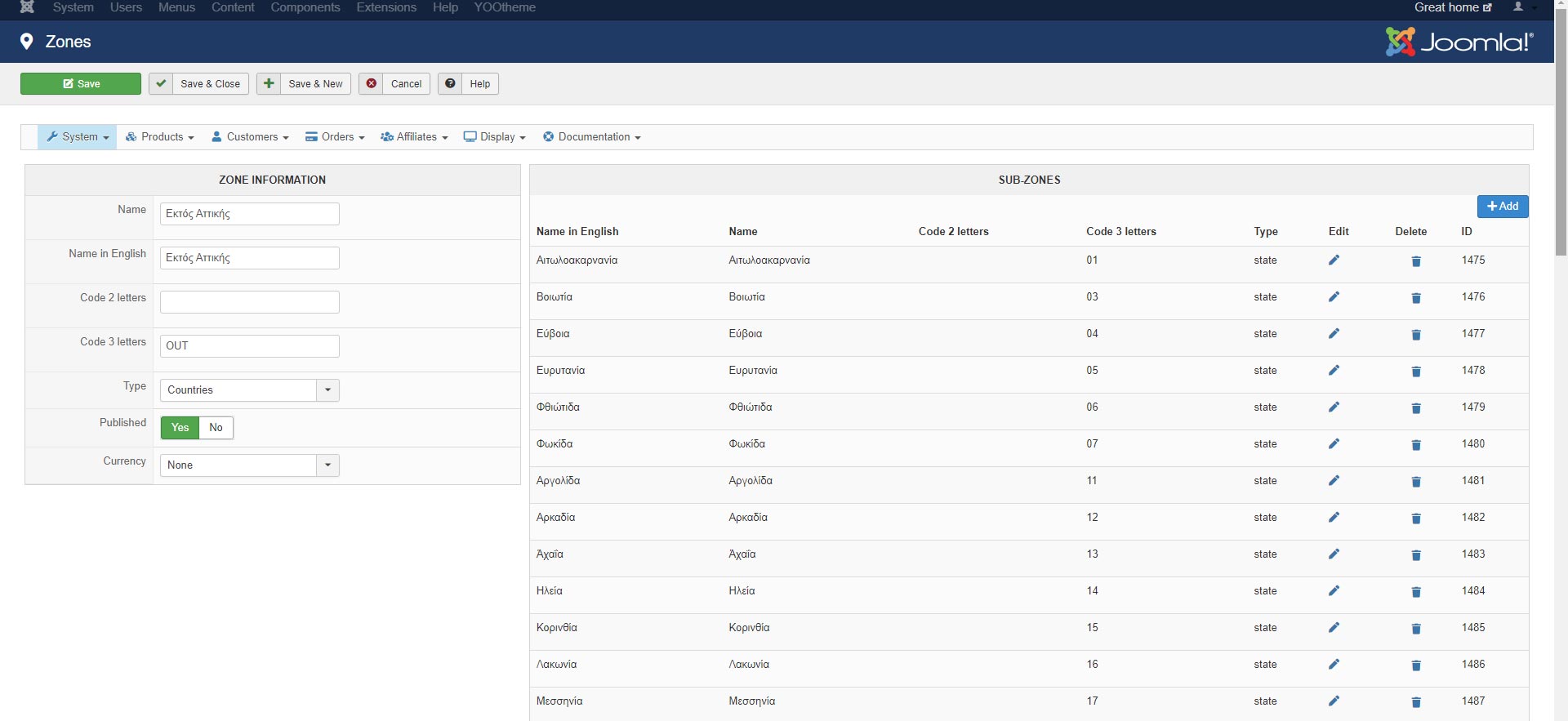
Task: Focus the Code 2 letters input field
Action: [x=249, y=302]
